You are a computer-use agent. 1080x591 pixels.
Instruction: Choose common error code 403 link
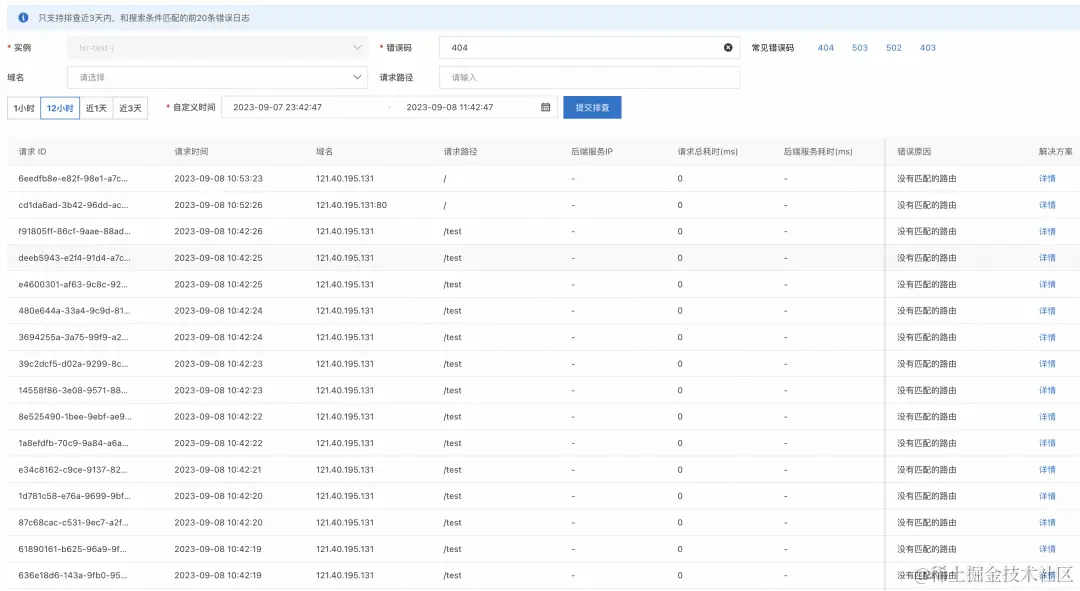click(928, 48)
